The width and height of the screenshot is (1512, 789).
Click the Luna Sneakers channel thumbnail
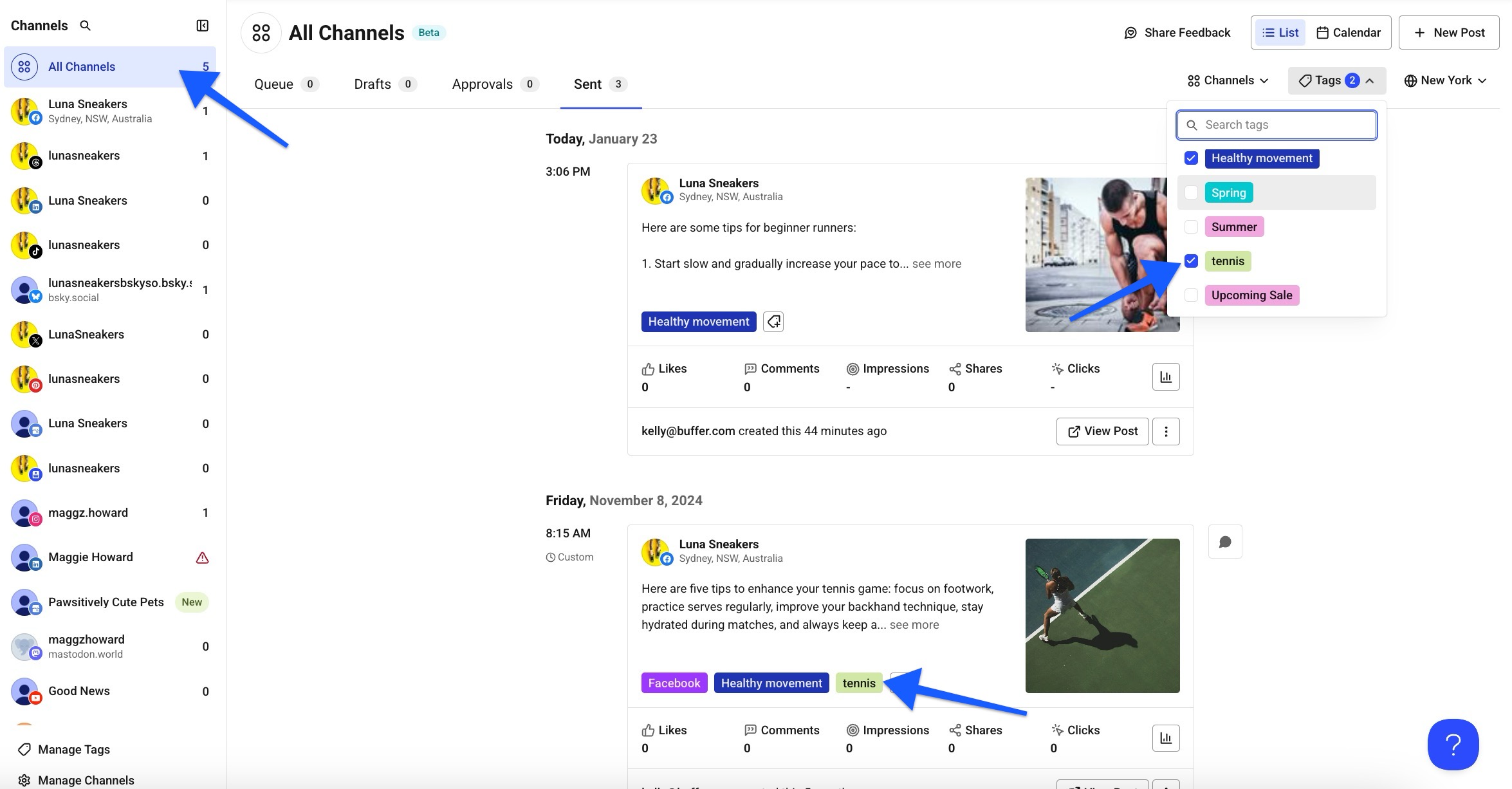coord(25,110)
